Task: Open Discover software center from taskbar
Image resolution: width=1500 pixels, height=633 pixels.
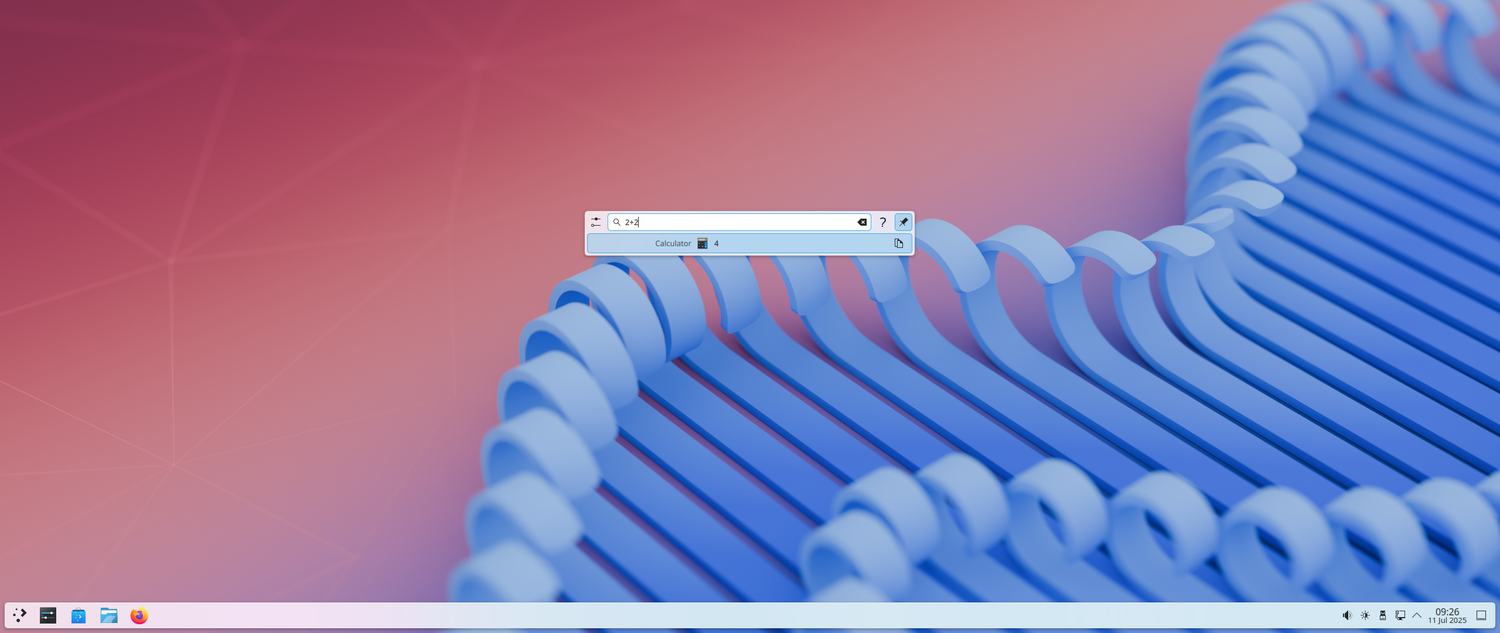Action: click(78, 616)
